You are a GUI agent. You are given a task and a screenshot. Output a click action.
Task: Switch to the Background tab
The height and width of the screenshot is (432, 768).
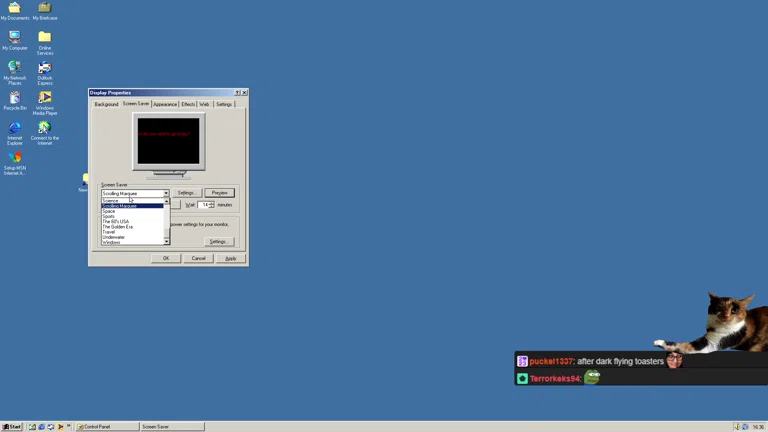[106, 104]
